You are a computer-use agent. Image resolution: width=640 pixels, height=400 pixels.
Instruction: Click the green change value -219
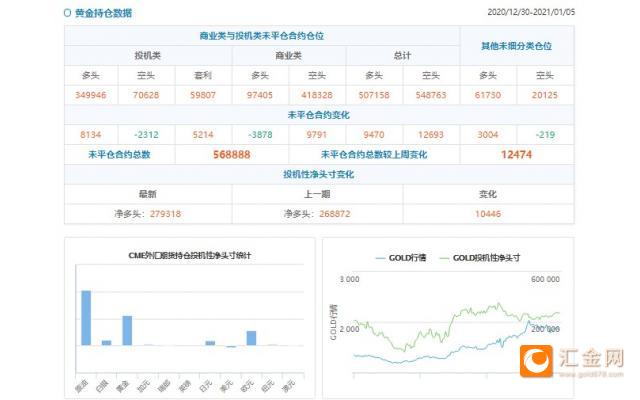point(545,135)
